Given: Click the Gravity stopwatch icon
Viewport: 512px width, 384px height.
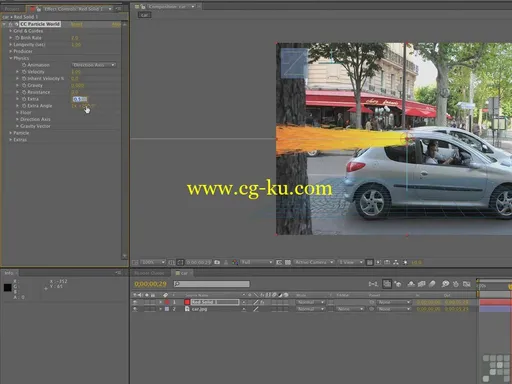Looking at the screenshot, I should [x=24, y=85].
